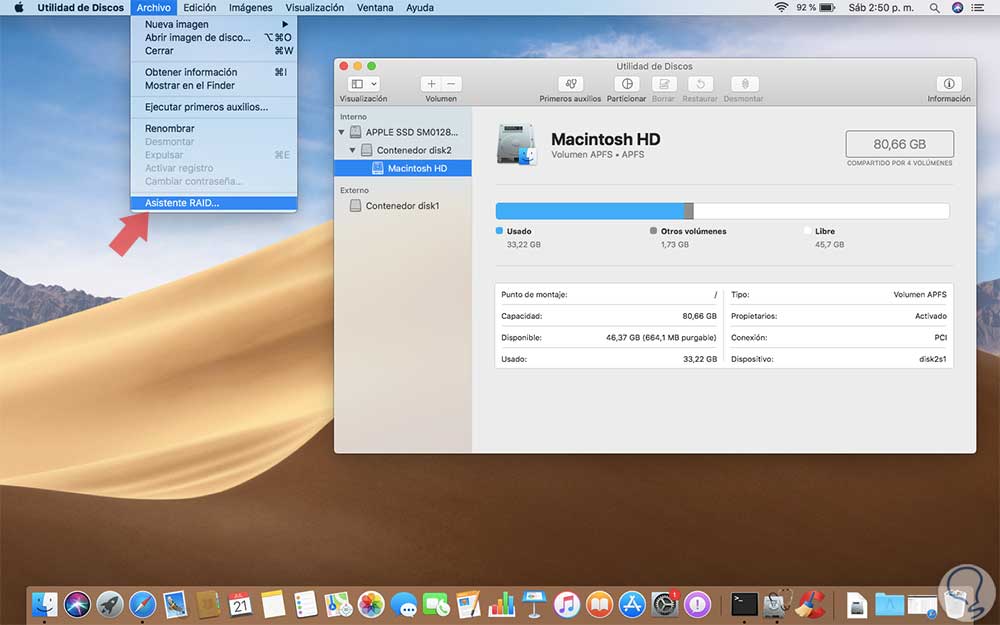Open Siri from the Dock
Screen dimensions: 1000x625
77,604
